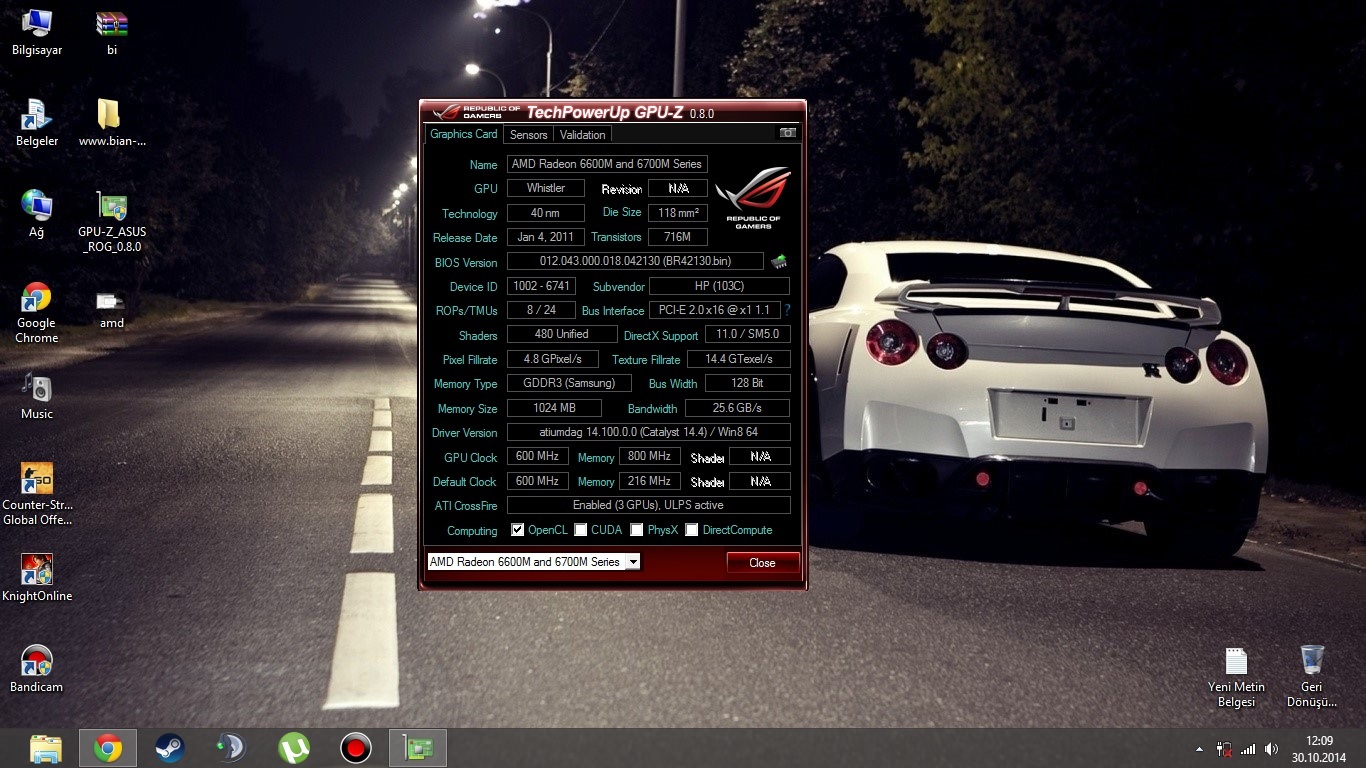Open File Explorer on the taskbar
Screen dimensions: 1366x768
point(46,748)
